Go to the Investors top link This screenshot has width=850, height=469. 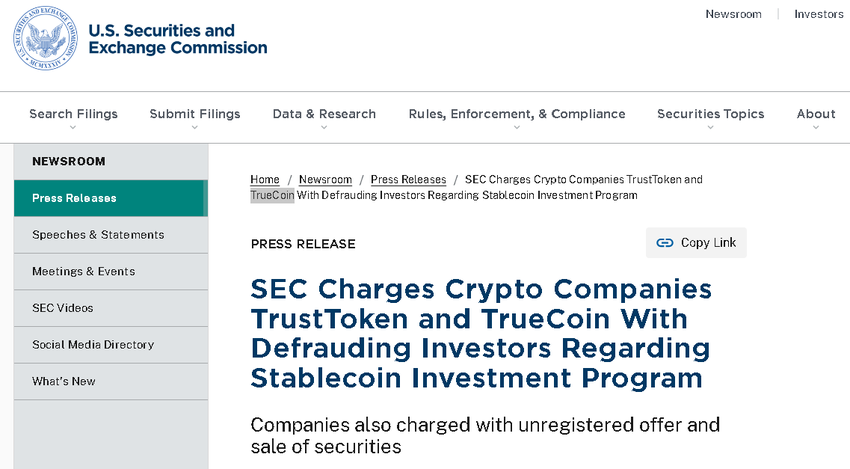click(x=818, y=14)
